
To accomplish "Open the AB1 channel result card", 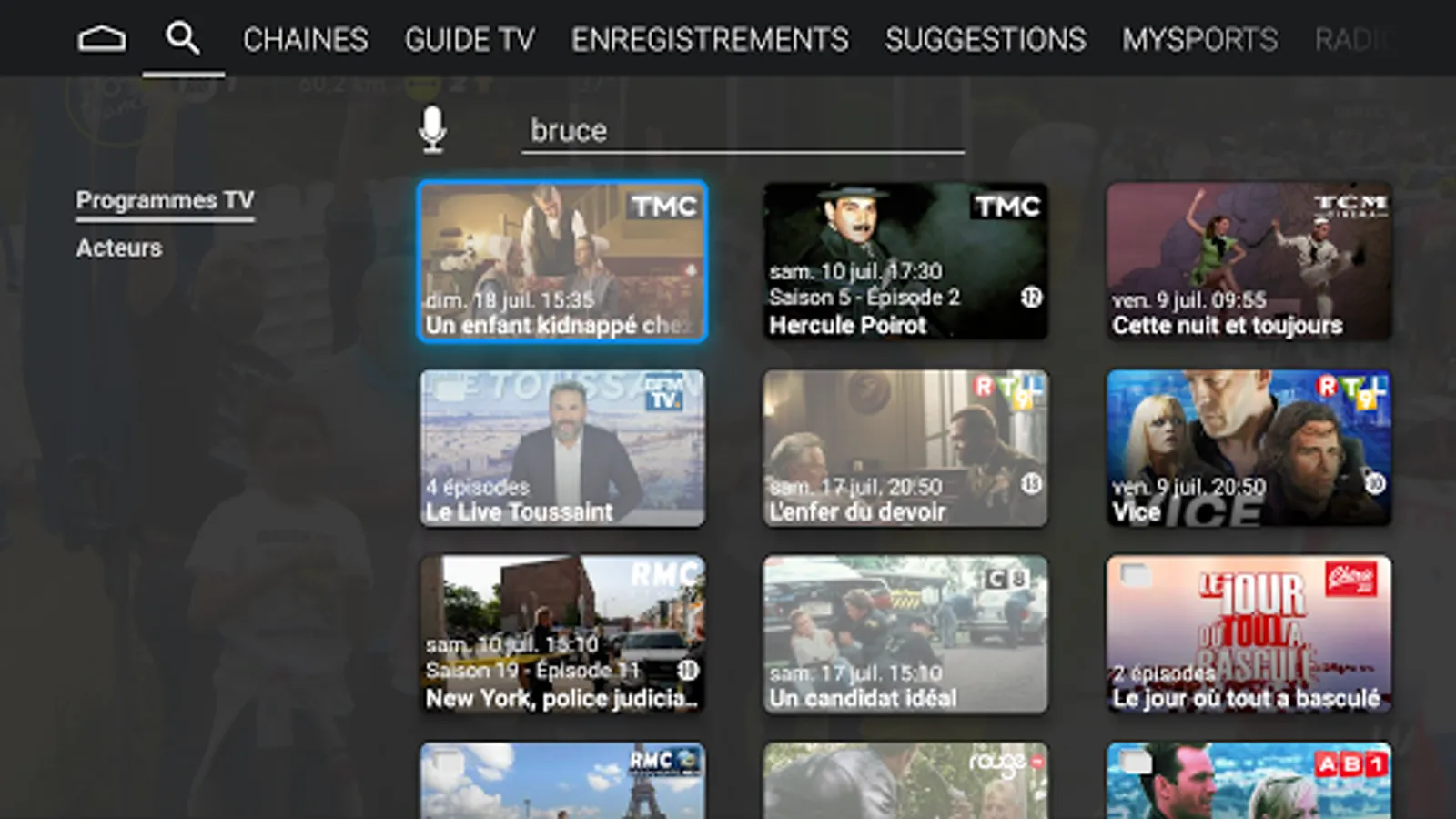I will pyautogui.click(x=1249, y=781).
